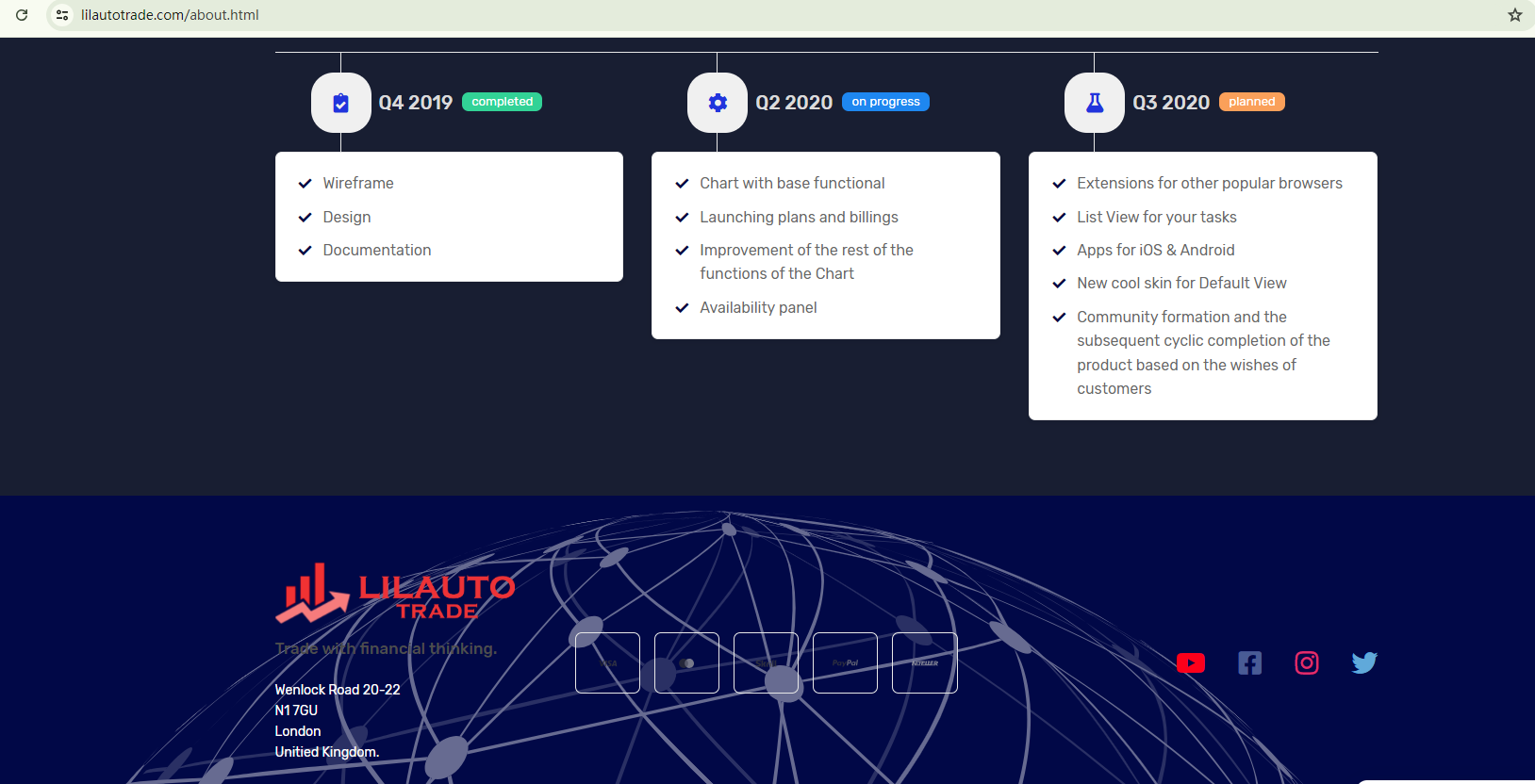The image size is (1535, 784).
Task: Click the Skrill payment box
Action: 767,663
